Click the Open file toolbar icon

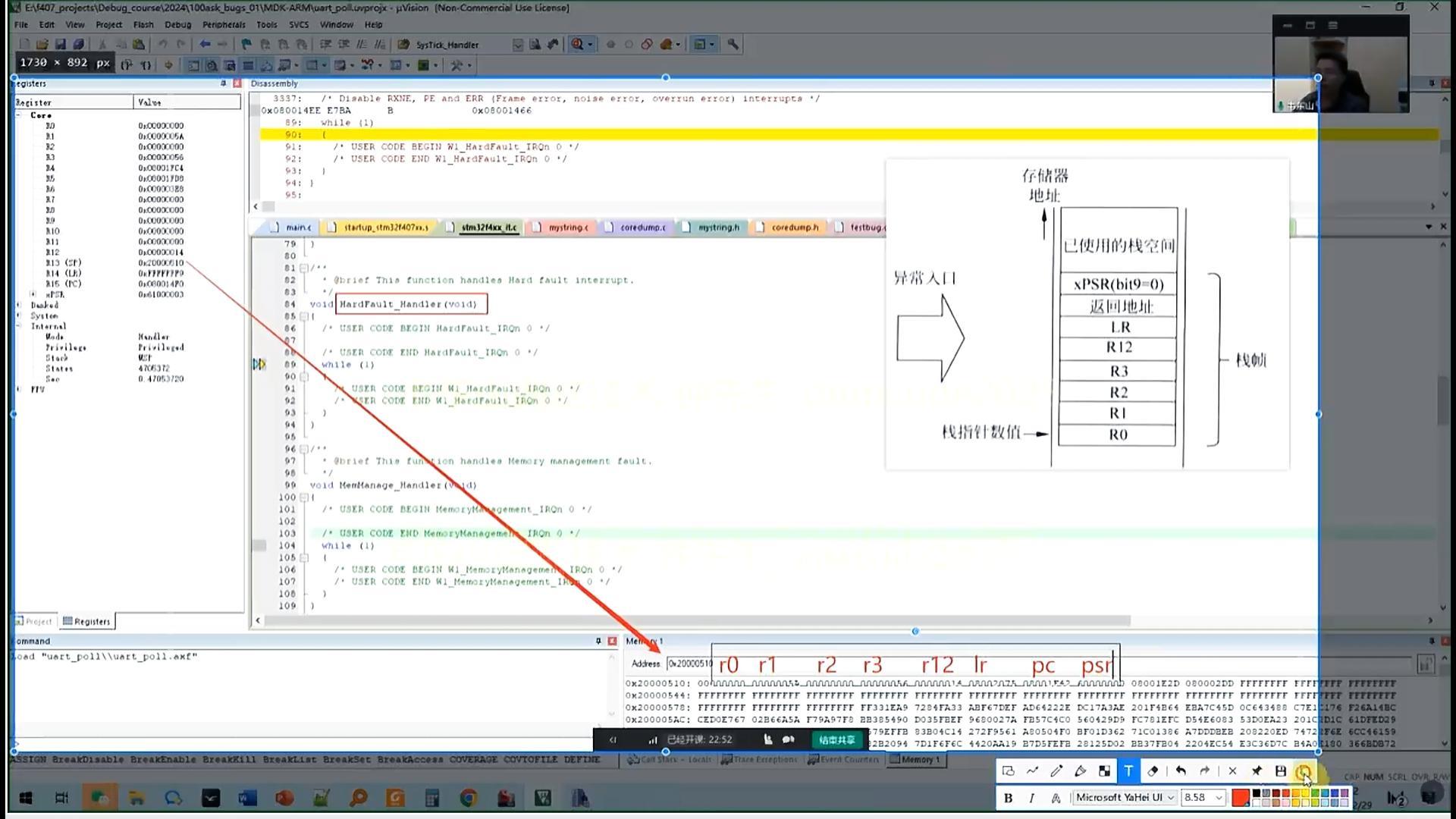point(42,44)
